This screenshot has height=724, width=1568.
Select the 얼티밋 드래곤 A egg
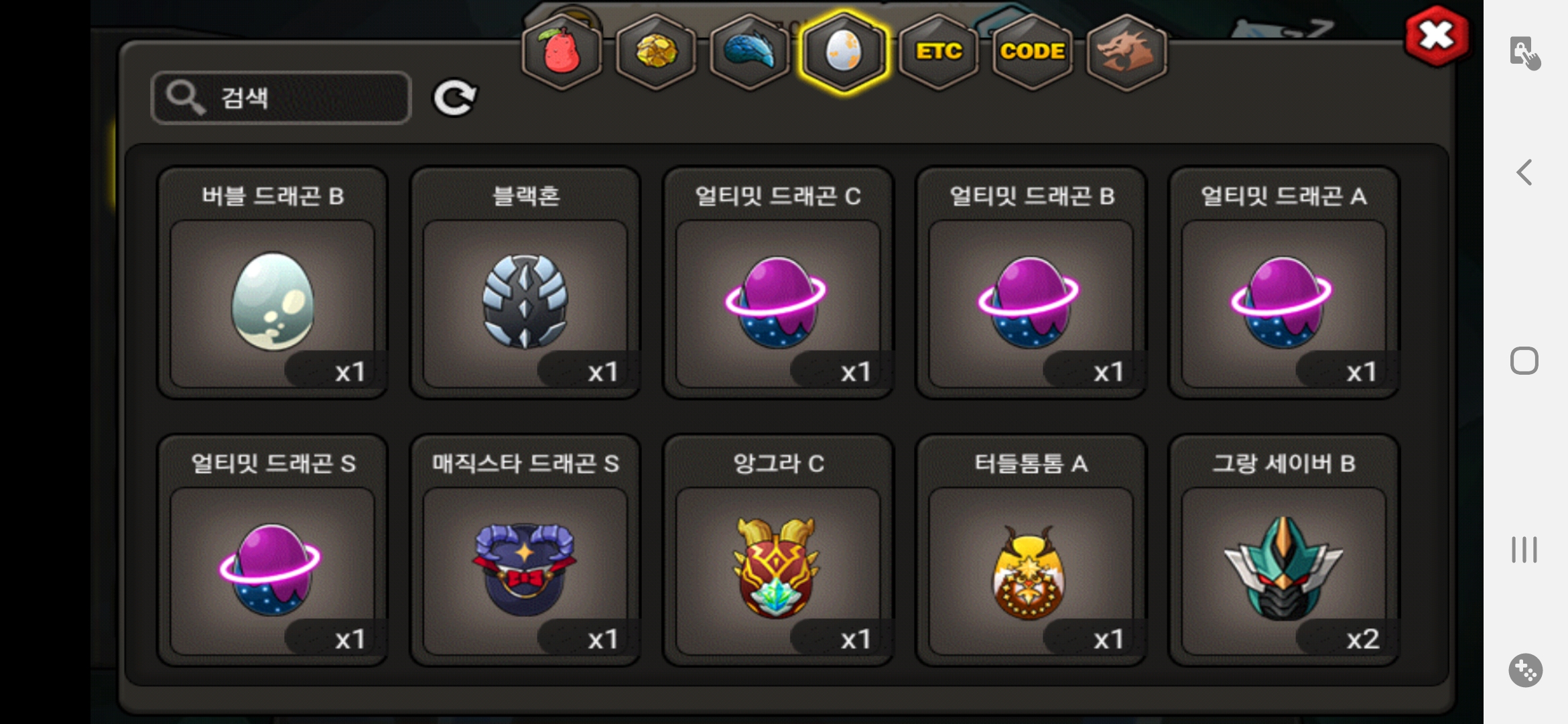tap(1284, 283)
